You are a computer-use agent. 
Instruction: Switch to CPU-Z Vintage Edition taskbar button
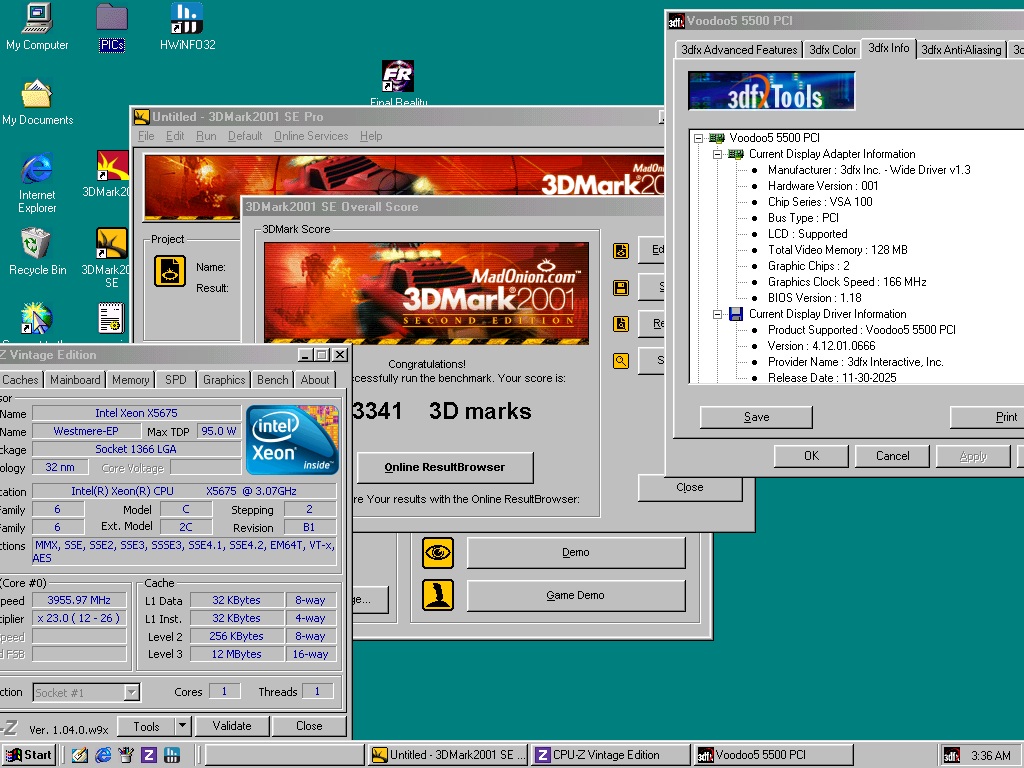pyautogui.click(x=611, y=755)
